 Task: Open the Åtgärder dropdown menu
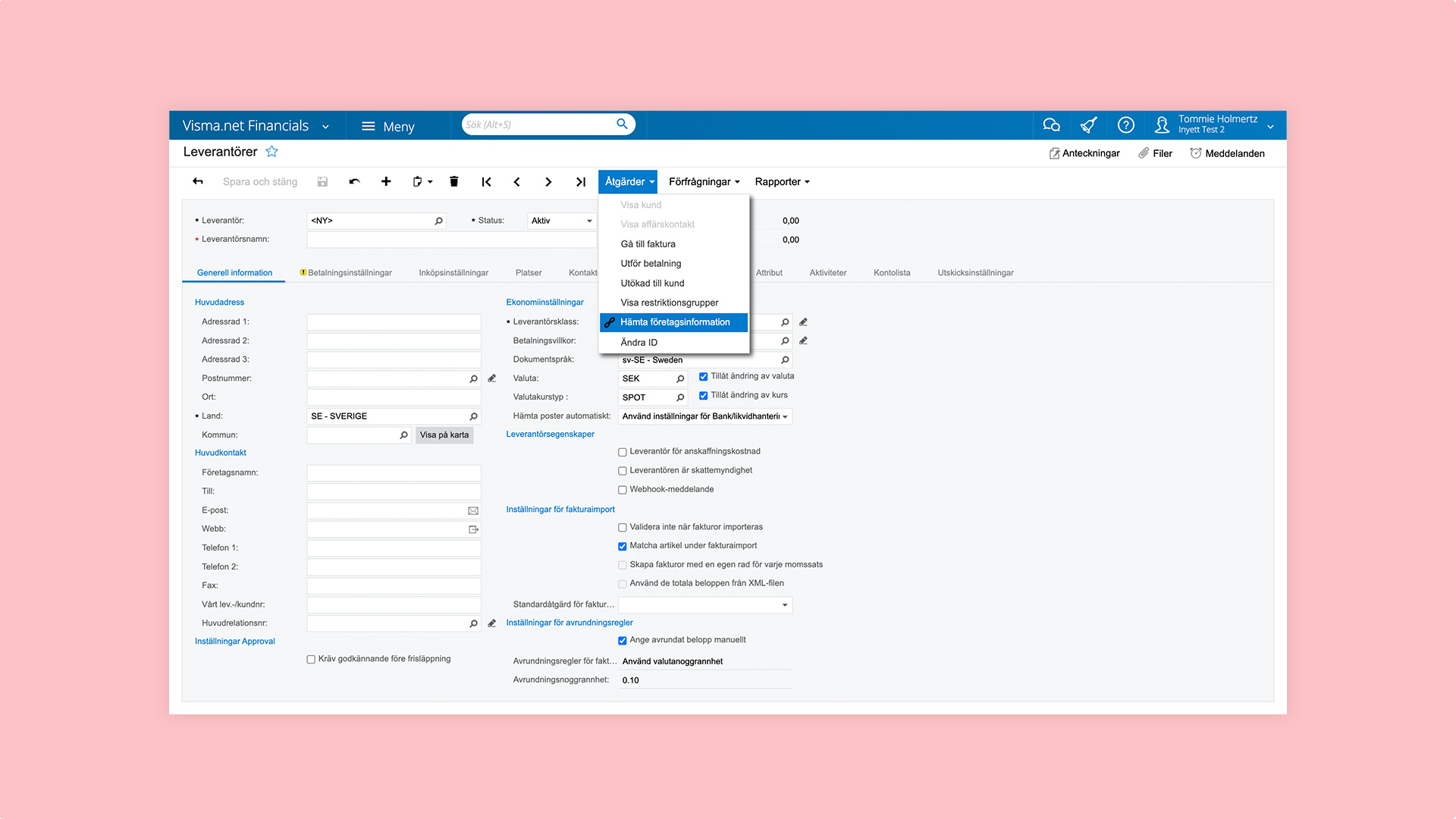pos(628,182)
